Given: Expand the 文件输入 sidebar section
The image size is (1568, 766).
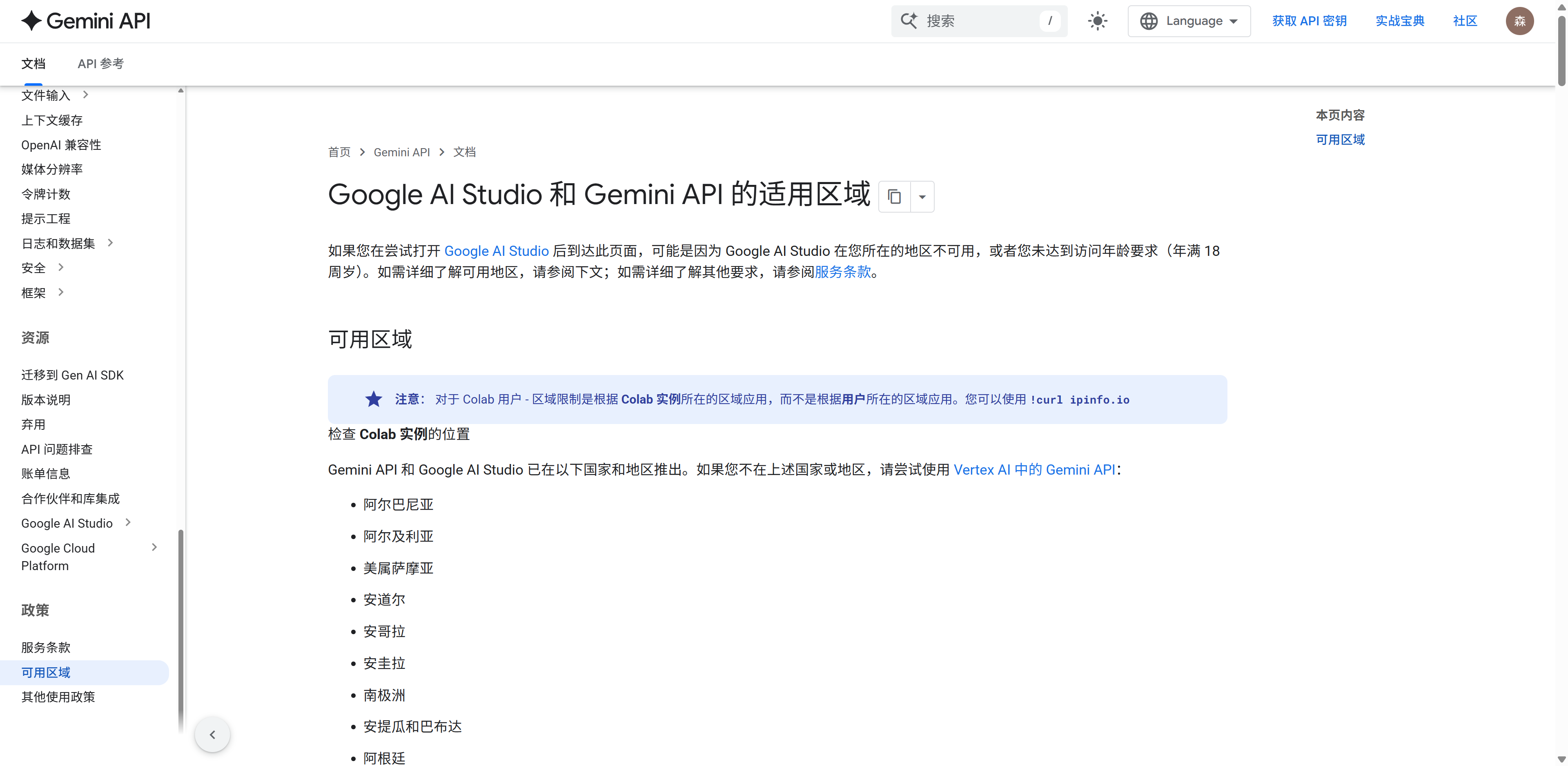Looking at the screenshot, I should pyautogui.click(x=86, y=95).
